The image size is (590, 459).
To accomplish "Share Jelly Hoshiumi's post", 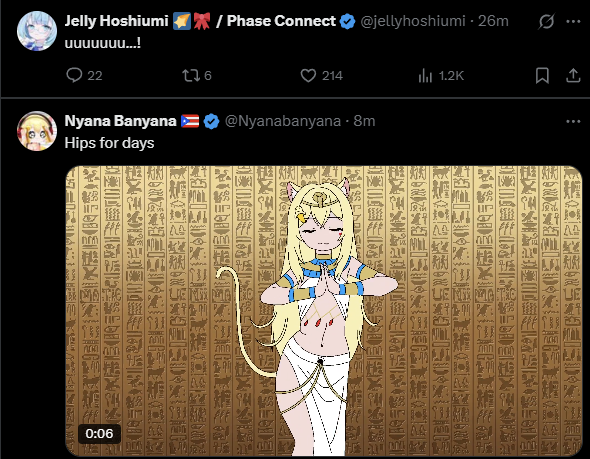I will (x=573, y=76).
